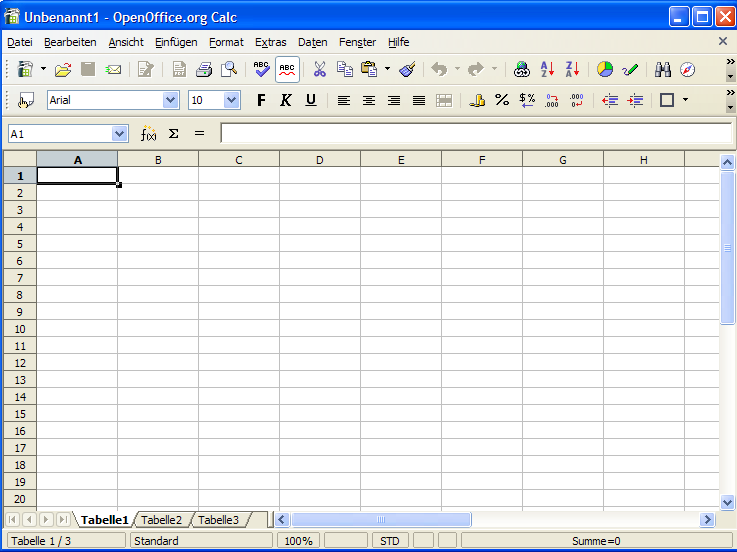Click the horizontal scrollbar thumb
737x552 pixels.
point(381,520)
